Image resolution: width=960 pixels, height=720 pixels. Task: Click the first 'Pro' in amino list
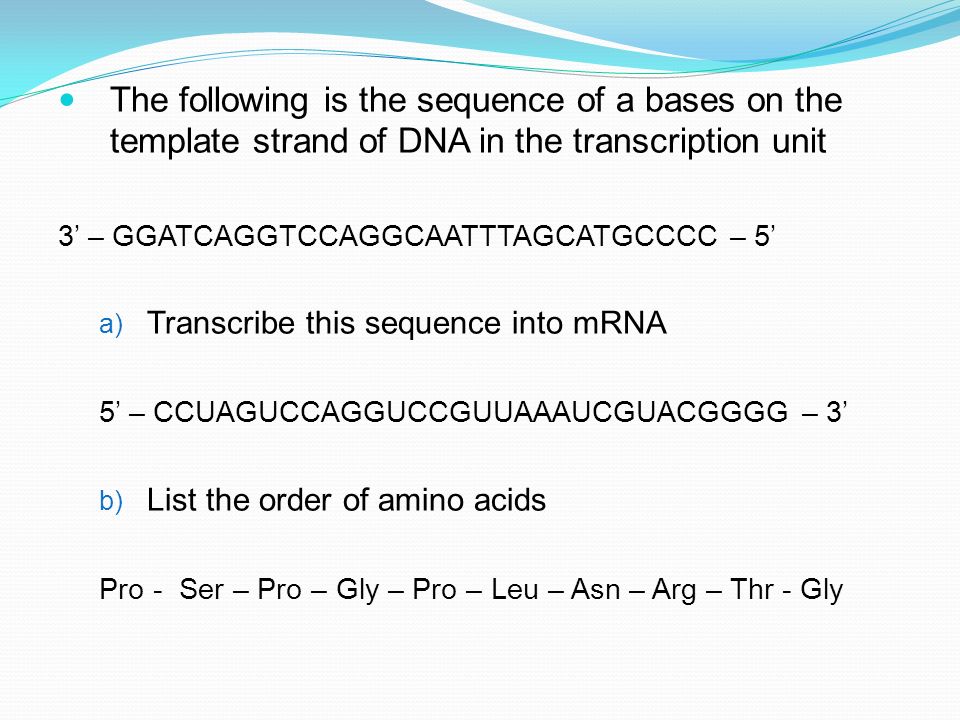tap(121, 589)
